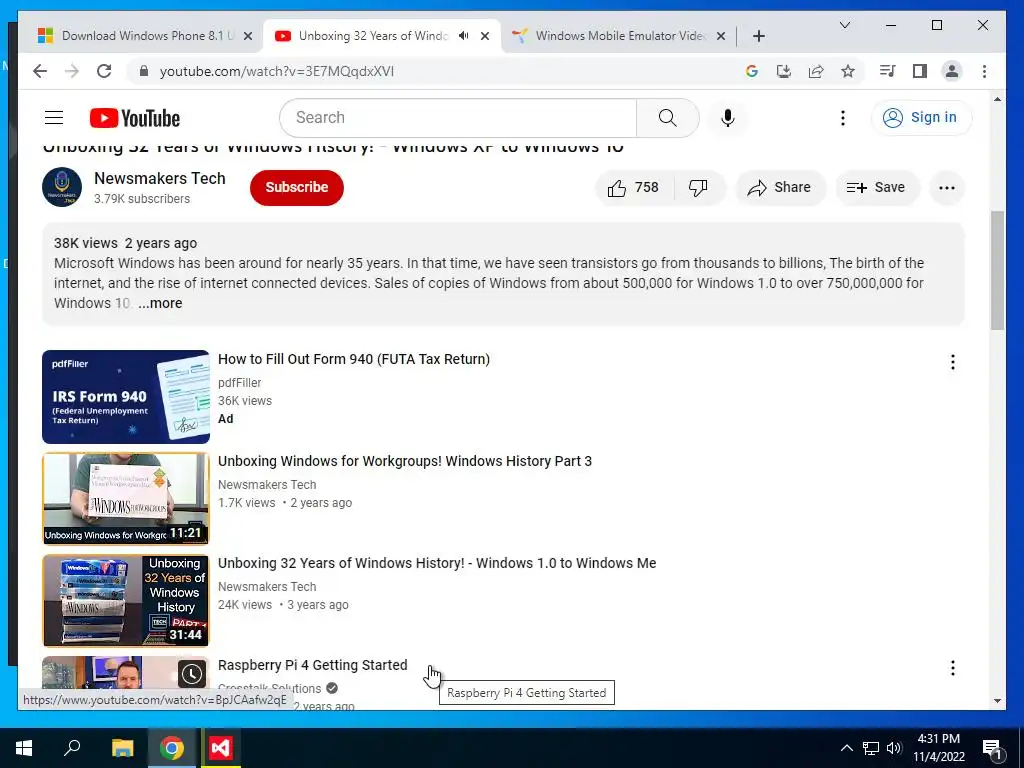
Task: Go back to the previous page
Action: pyautogui.click(x=40, y=71)
